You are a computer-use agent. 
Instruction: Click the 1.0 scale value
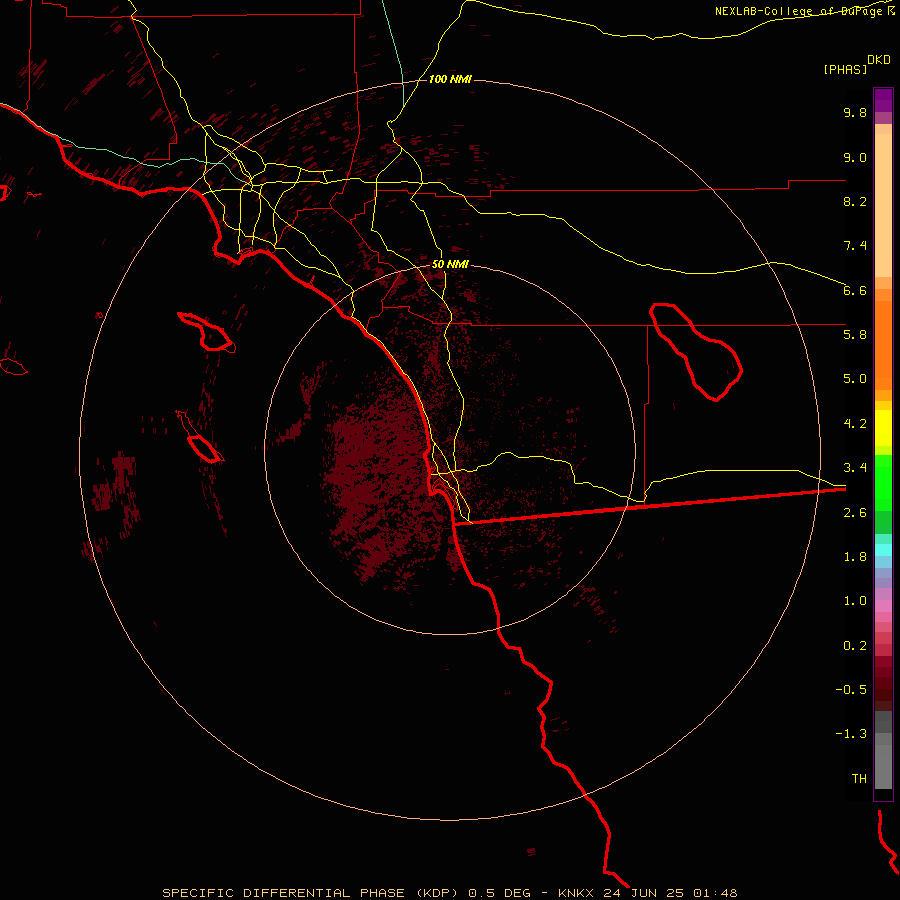click(x=855, y=601)
